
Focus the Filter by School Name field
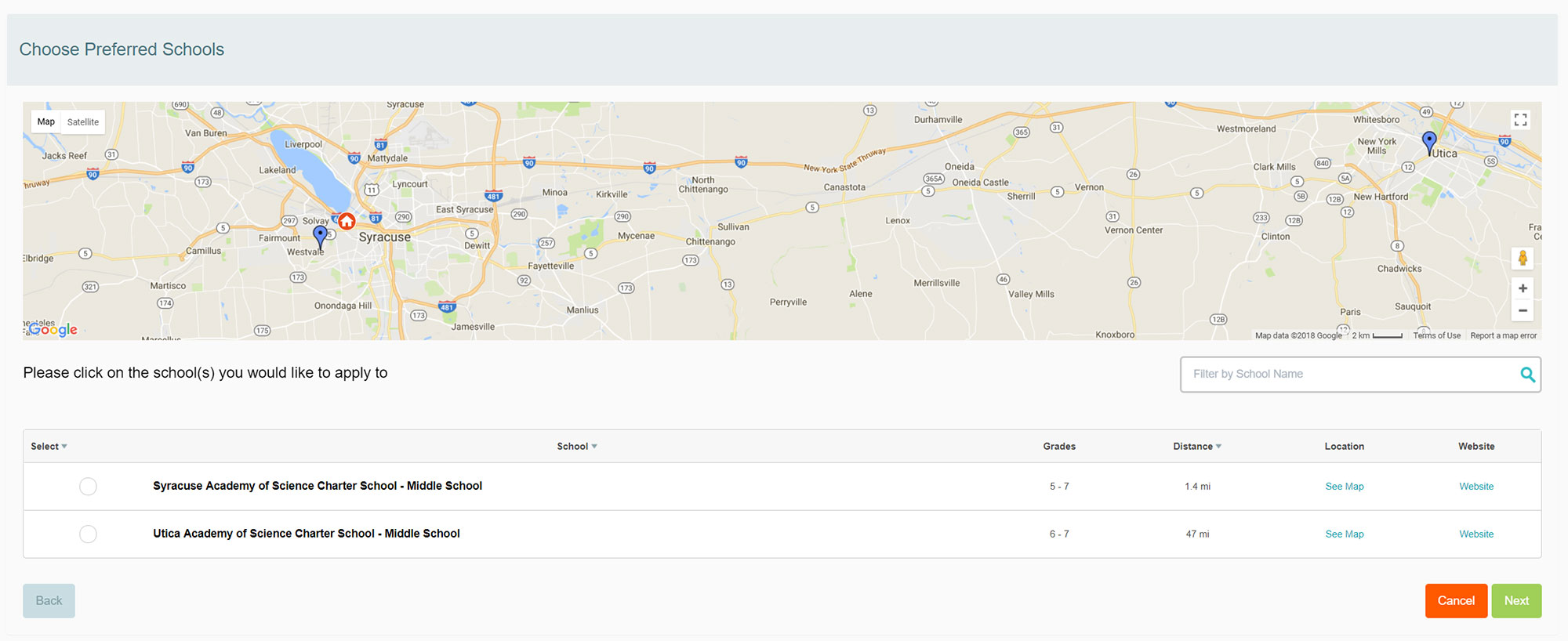coord(1348,375)
